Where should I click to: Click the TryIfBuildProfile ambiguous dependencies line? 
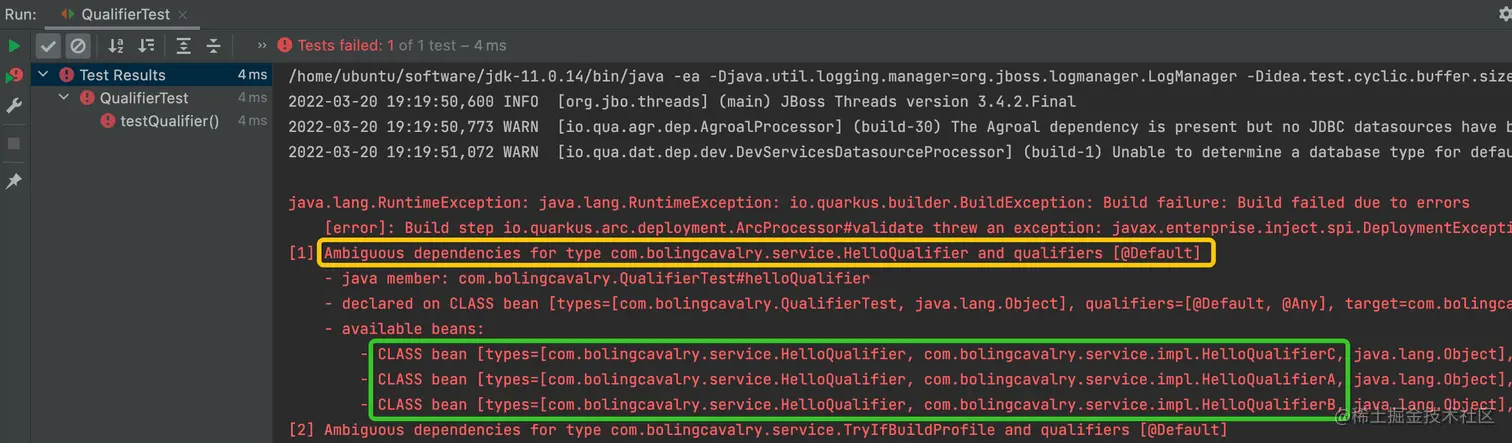click(757, 430)
